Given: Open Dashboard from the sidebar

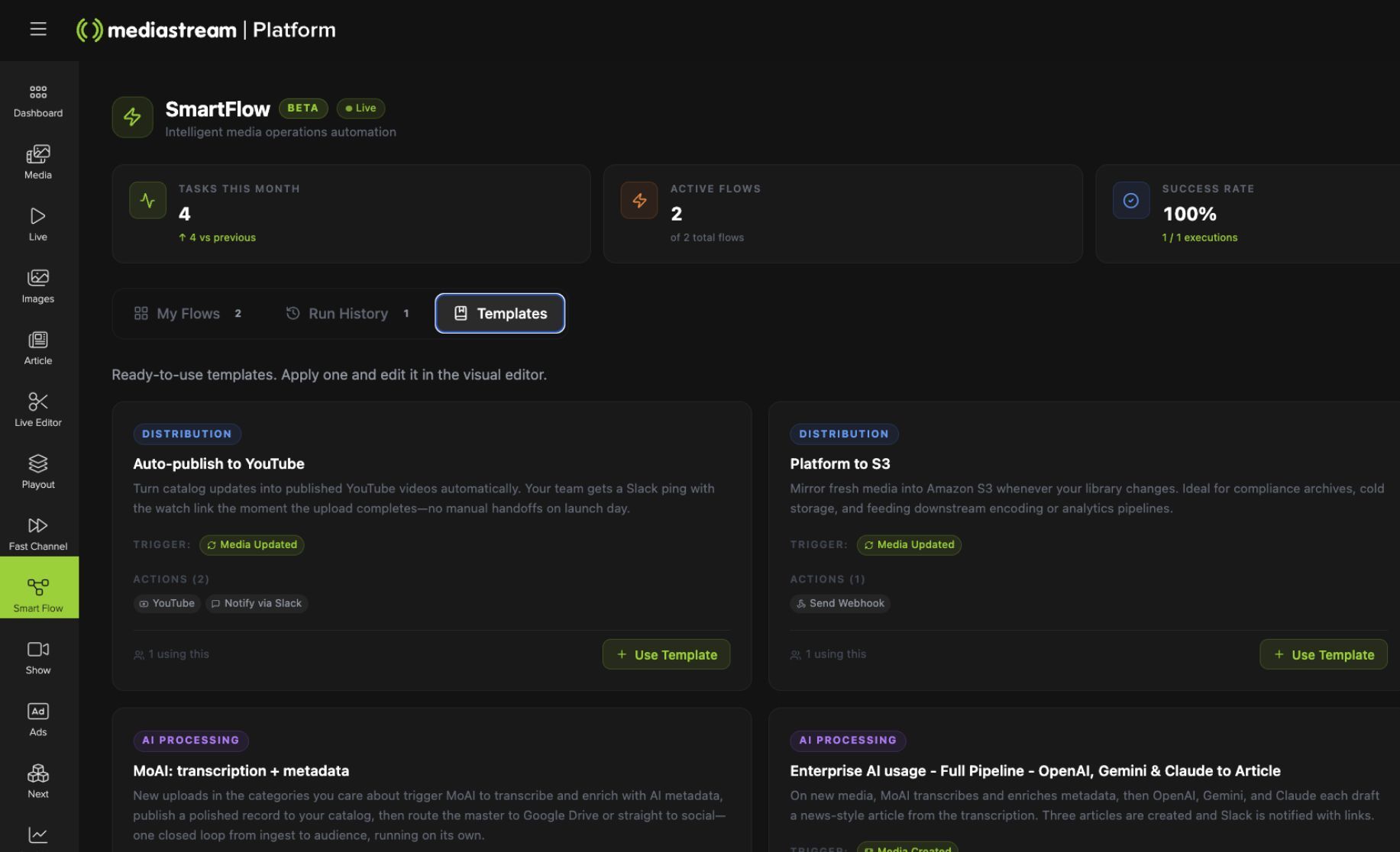Looking at the screenshot, I should tap(38, 102).
